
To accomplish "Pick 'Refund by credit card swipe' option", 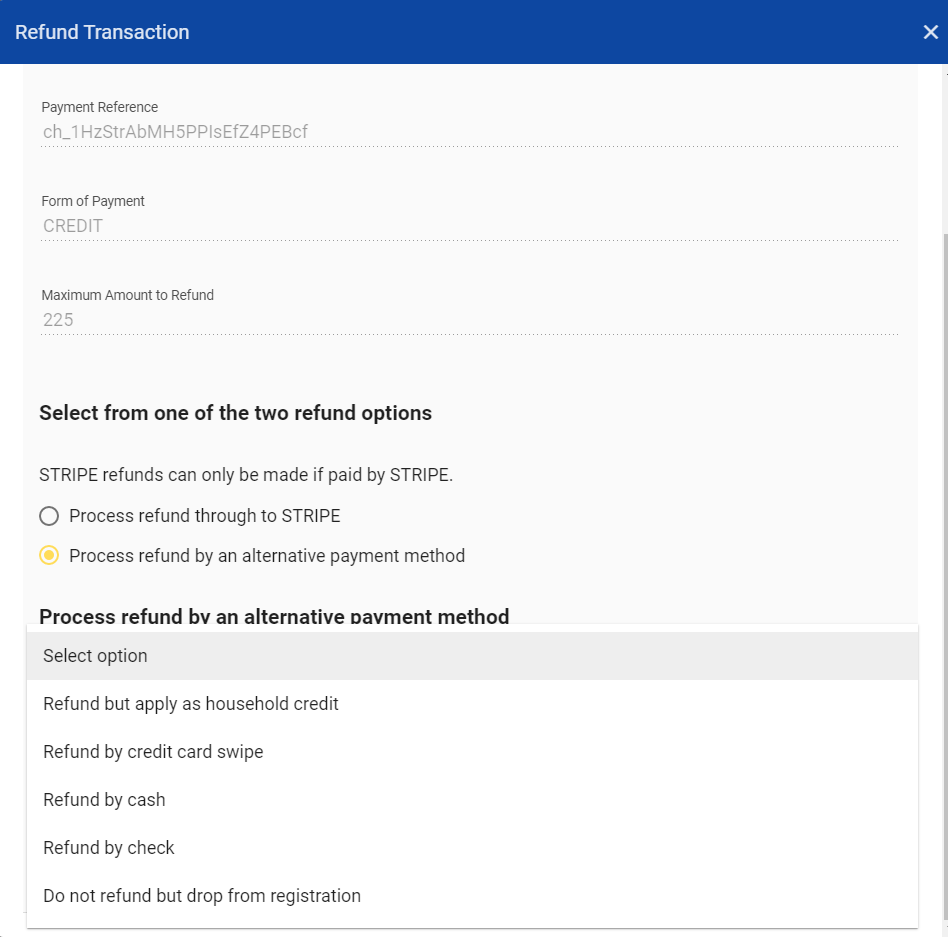I will [x=153, y=752].
